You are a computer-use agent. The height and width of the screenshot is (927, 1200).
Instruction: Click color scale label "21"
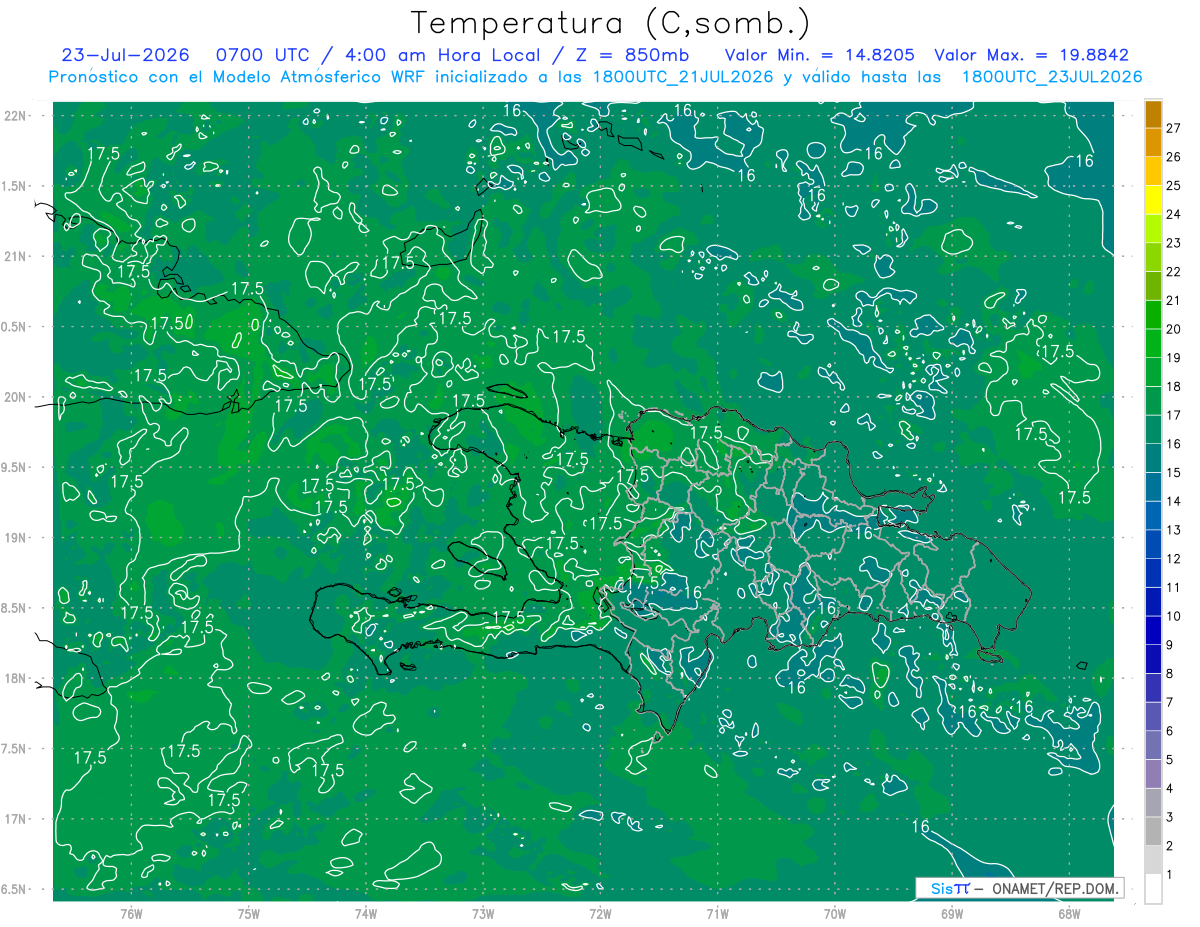pos(1174,301)
